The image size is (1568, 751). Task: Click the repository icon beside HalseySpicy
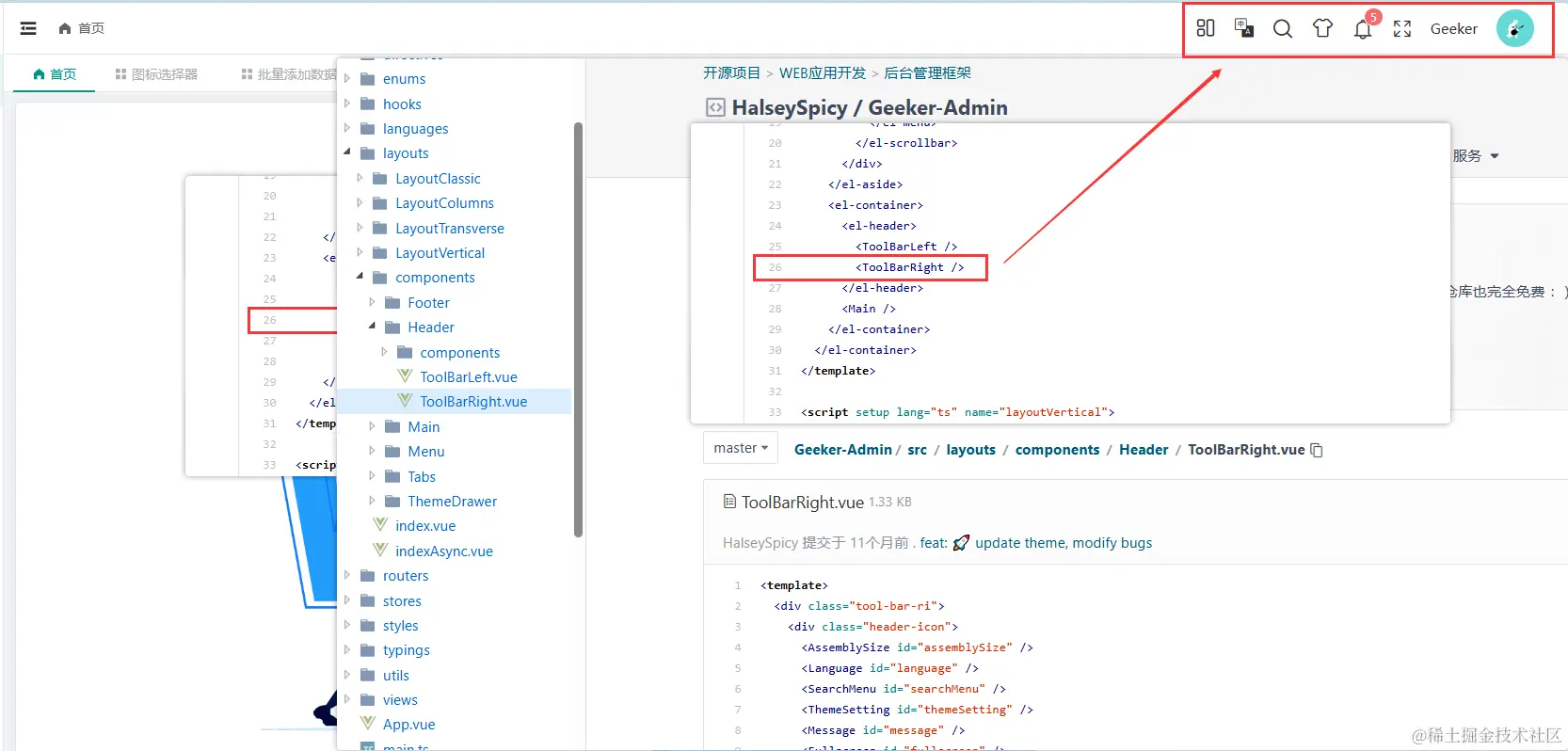[715, 107]
